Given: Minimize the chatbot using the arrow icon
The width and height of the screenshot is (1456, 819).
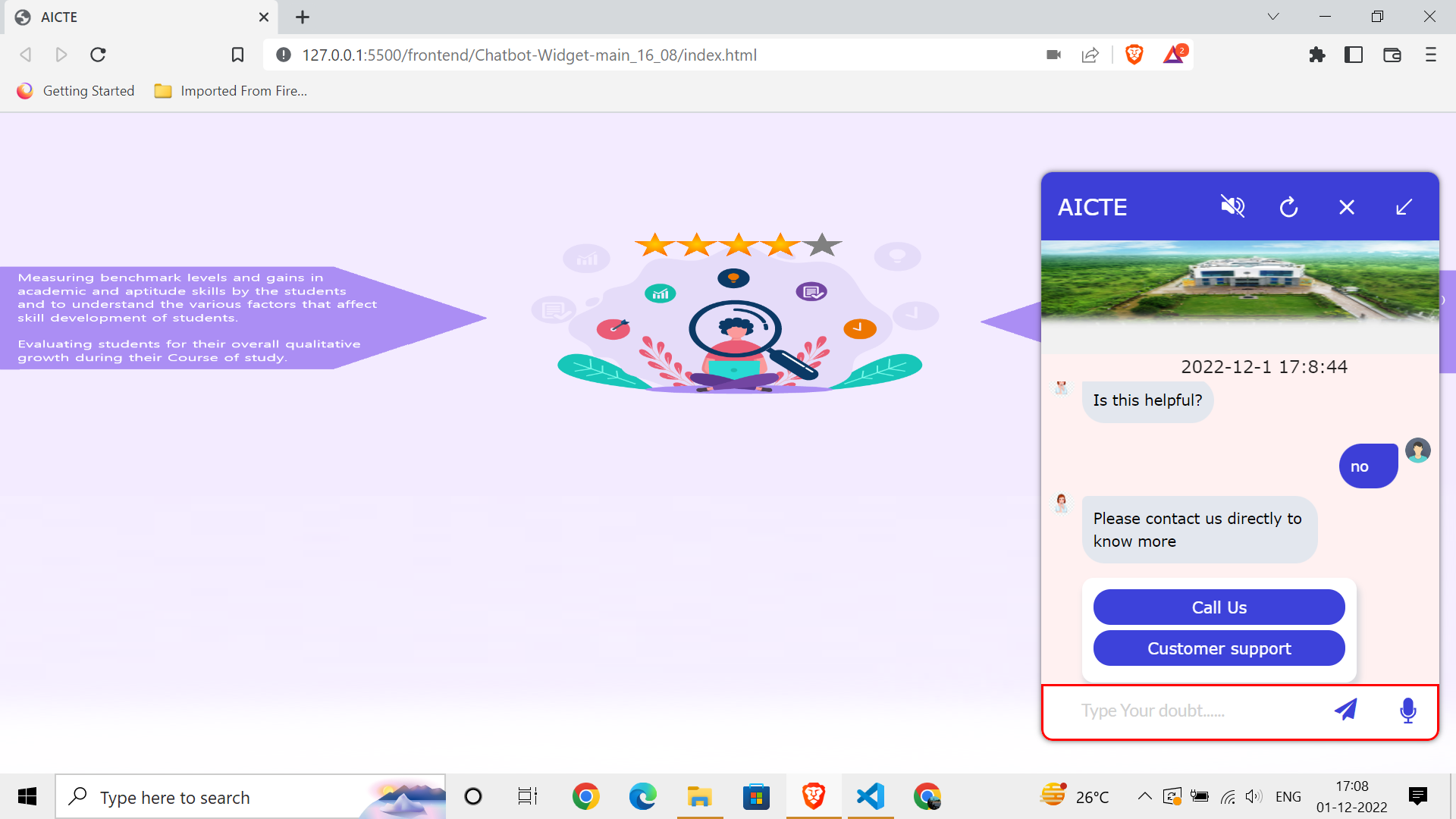Looking at the screenshot, I should [x=1404, y=206].
